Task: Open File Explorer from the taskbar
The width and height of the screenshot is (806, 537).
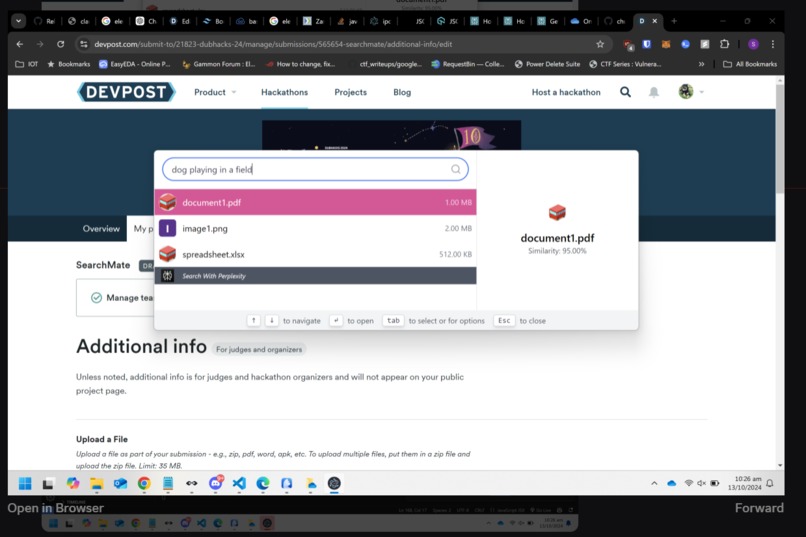Action: [x=96, y=483]
